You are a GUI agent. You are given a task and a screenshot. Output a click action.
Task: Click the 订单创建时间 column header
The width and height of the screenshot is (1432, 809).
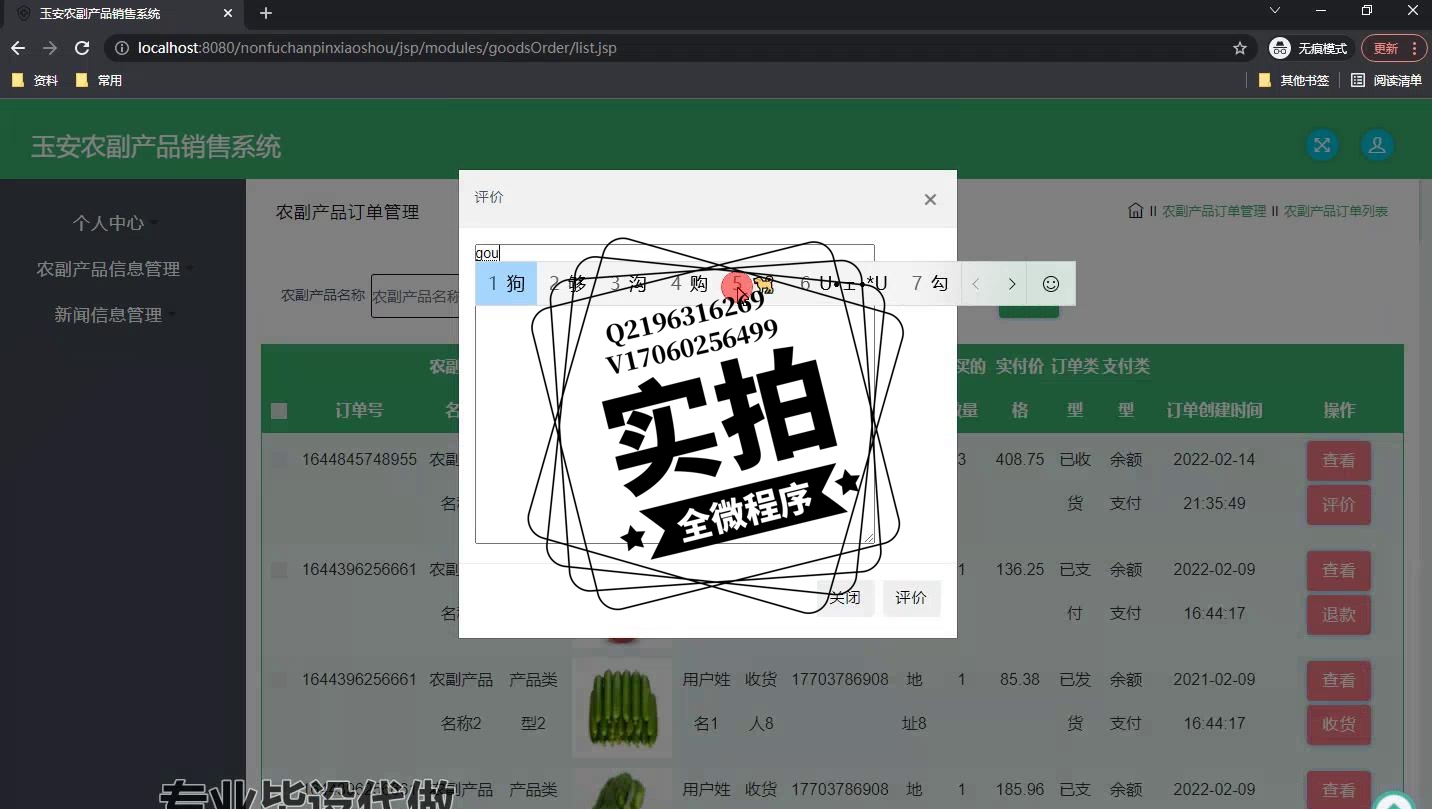click(1214, 410)
